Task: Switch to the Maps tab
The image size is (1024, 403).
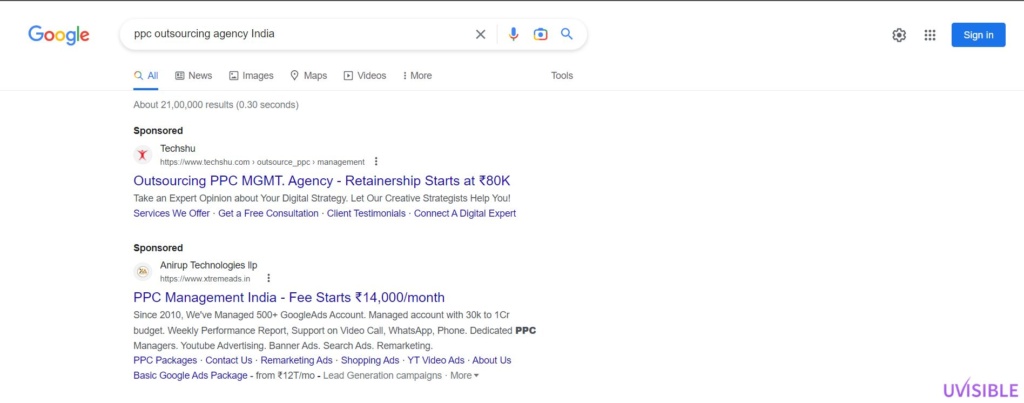Action: tap(308, 76)
